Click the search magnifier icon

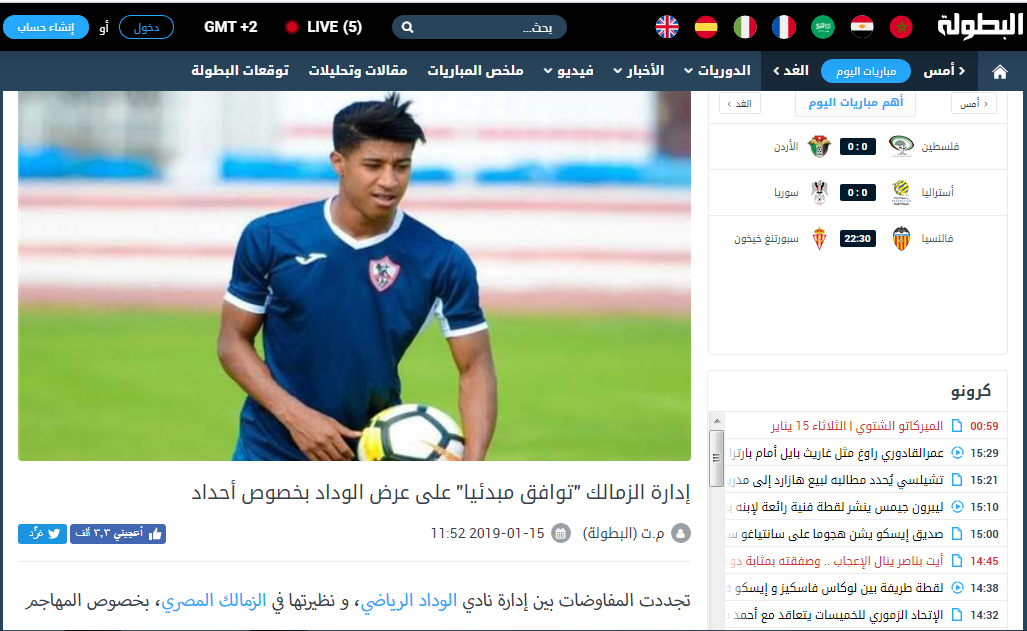pos(407,28)
